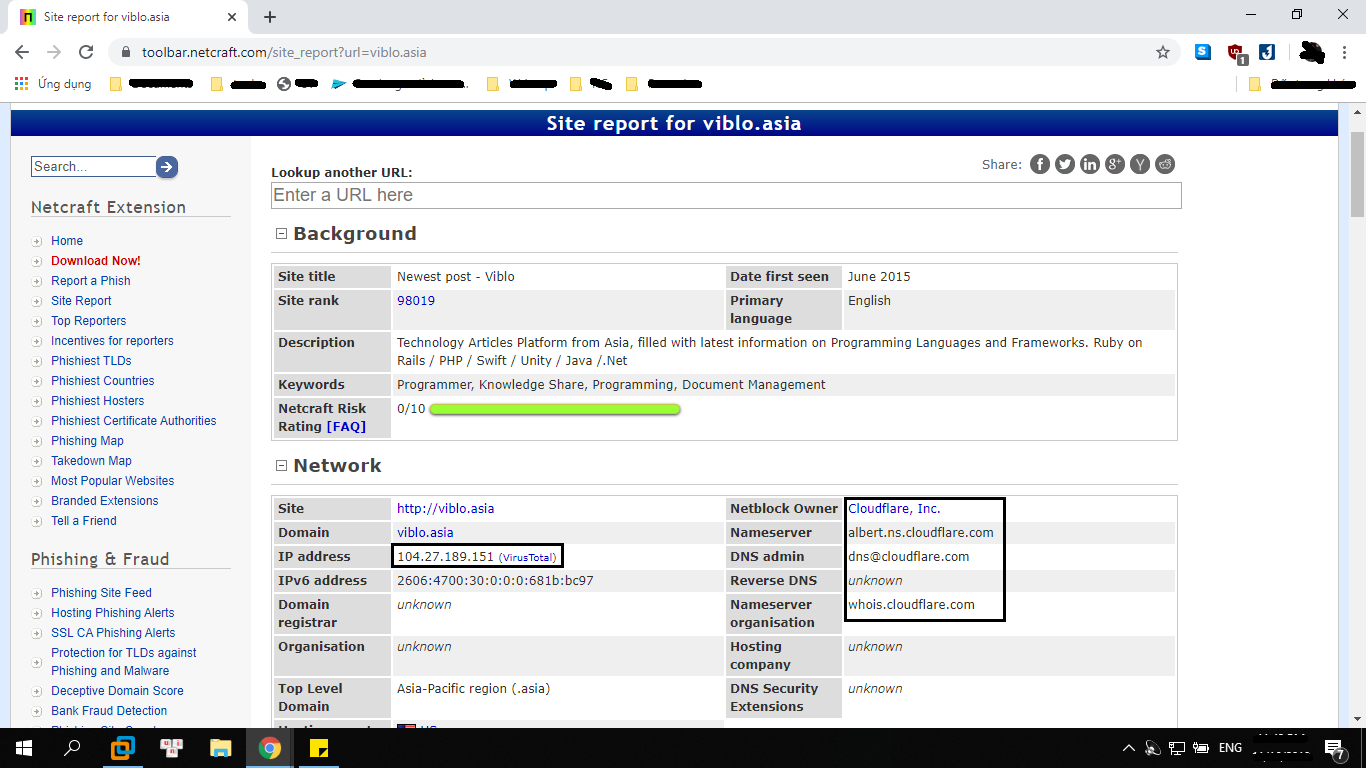Open File Explorer from the taskbar
The image size is (1366, 768).
[221, 748]
